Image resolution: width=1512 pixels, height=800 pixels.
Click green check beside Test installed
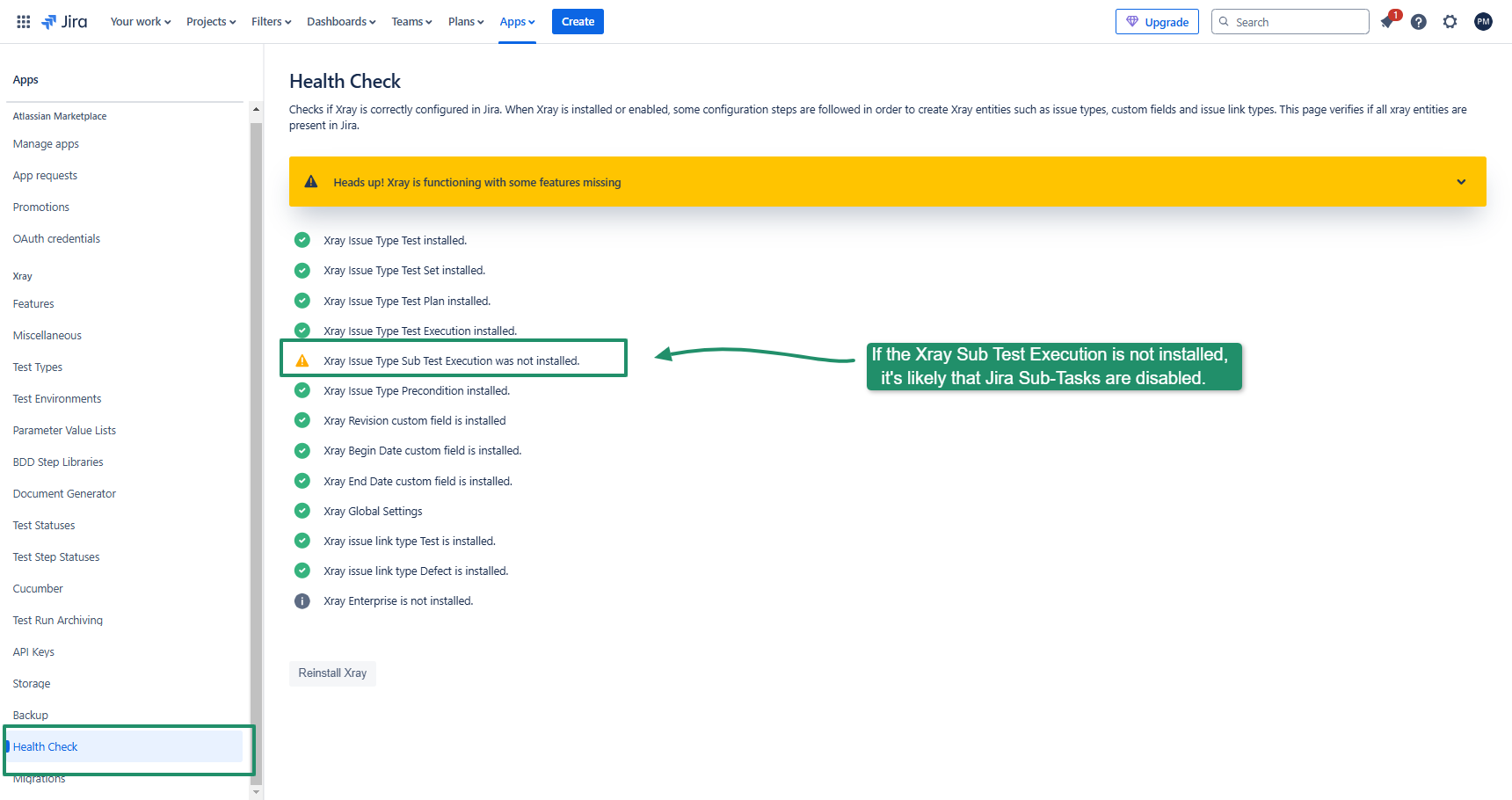point(302,240)
